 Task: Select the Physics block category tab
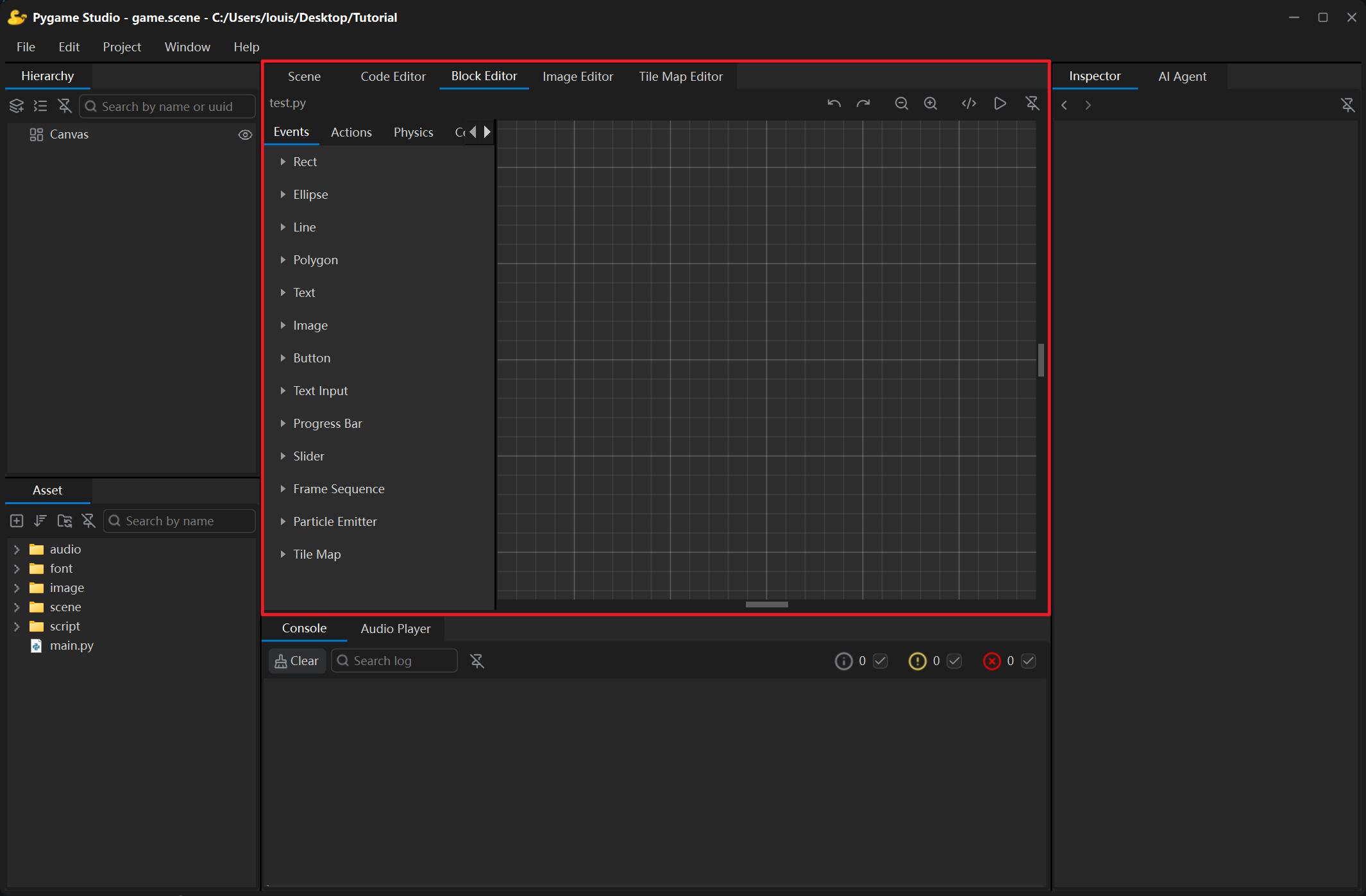point(414,132)
